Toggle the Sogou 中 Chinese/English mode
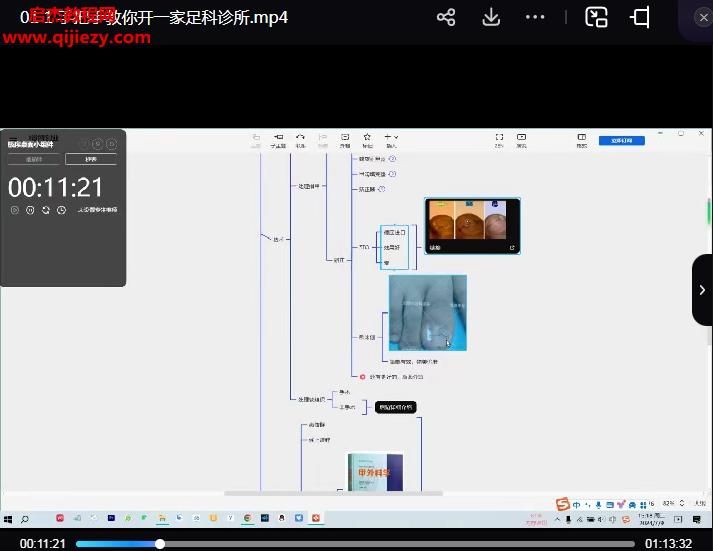This screenshot has height=551, width=713. [577, 505]
